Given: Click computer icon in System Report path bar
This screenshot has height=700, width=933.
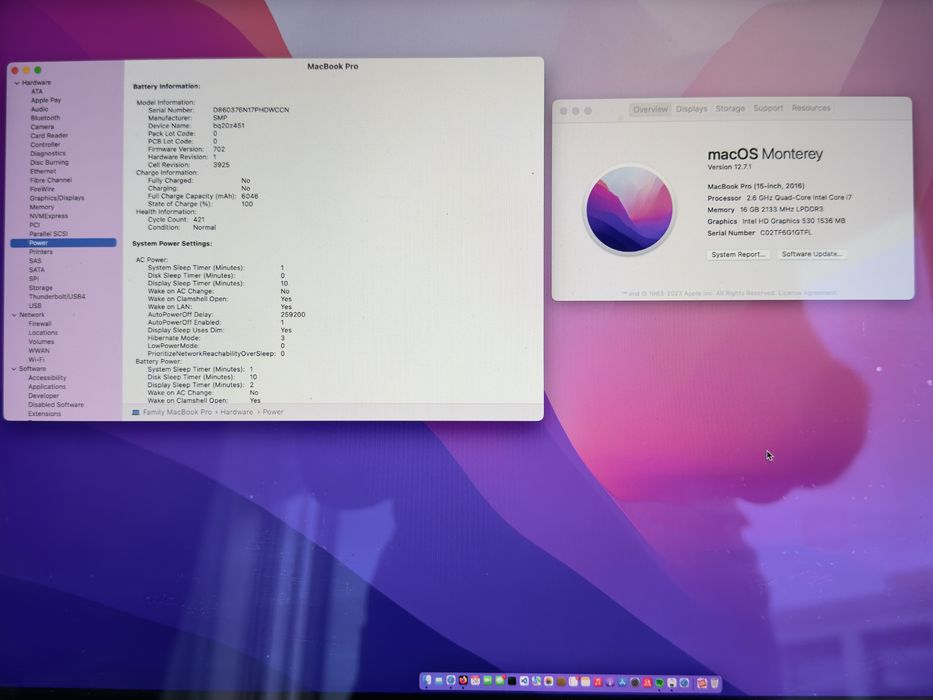Looking at the screenshot, I should 136,412.
